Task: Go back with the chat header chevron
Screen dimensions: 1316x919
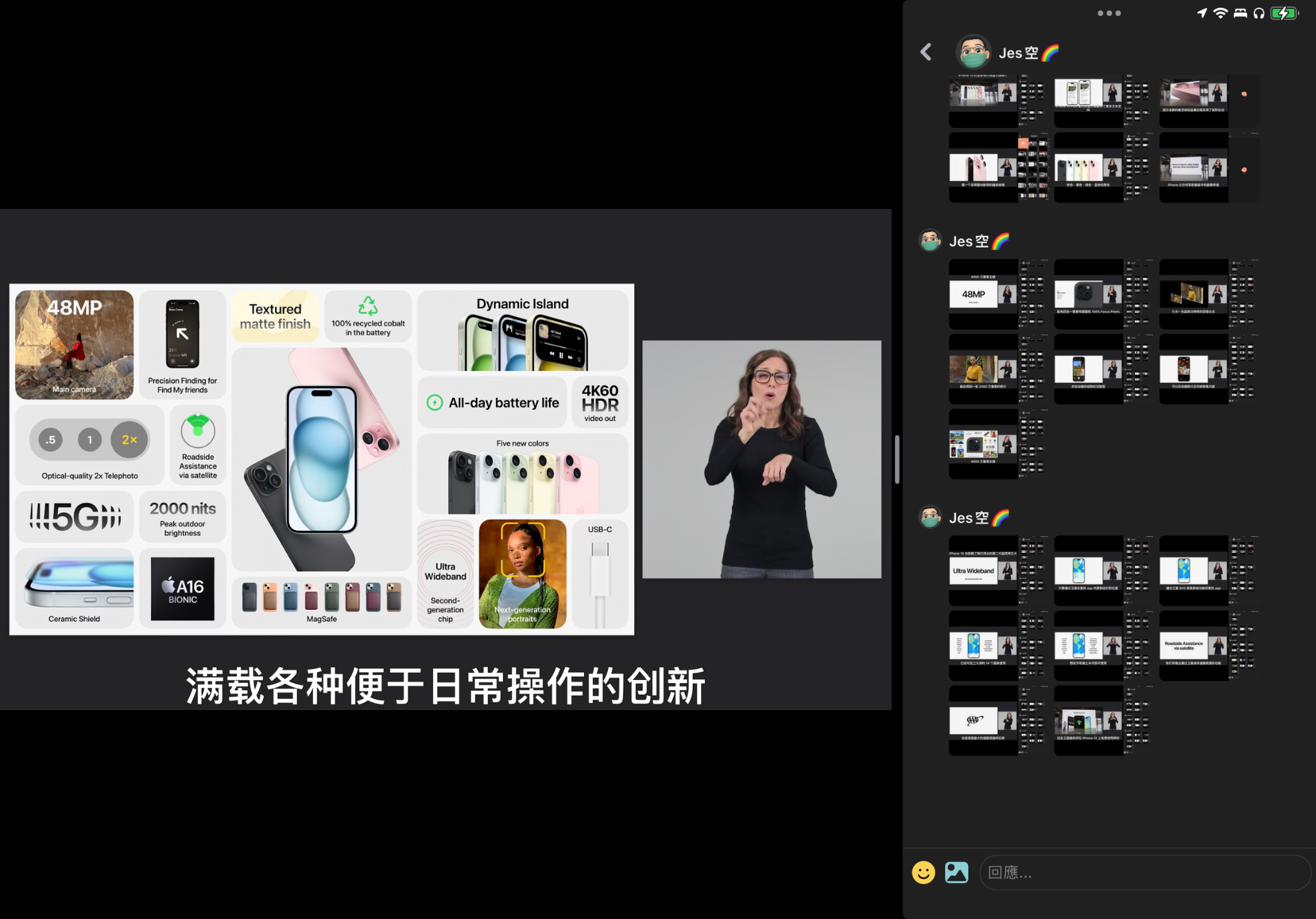Action: (926, 52)
